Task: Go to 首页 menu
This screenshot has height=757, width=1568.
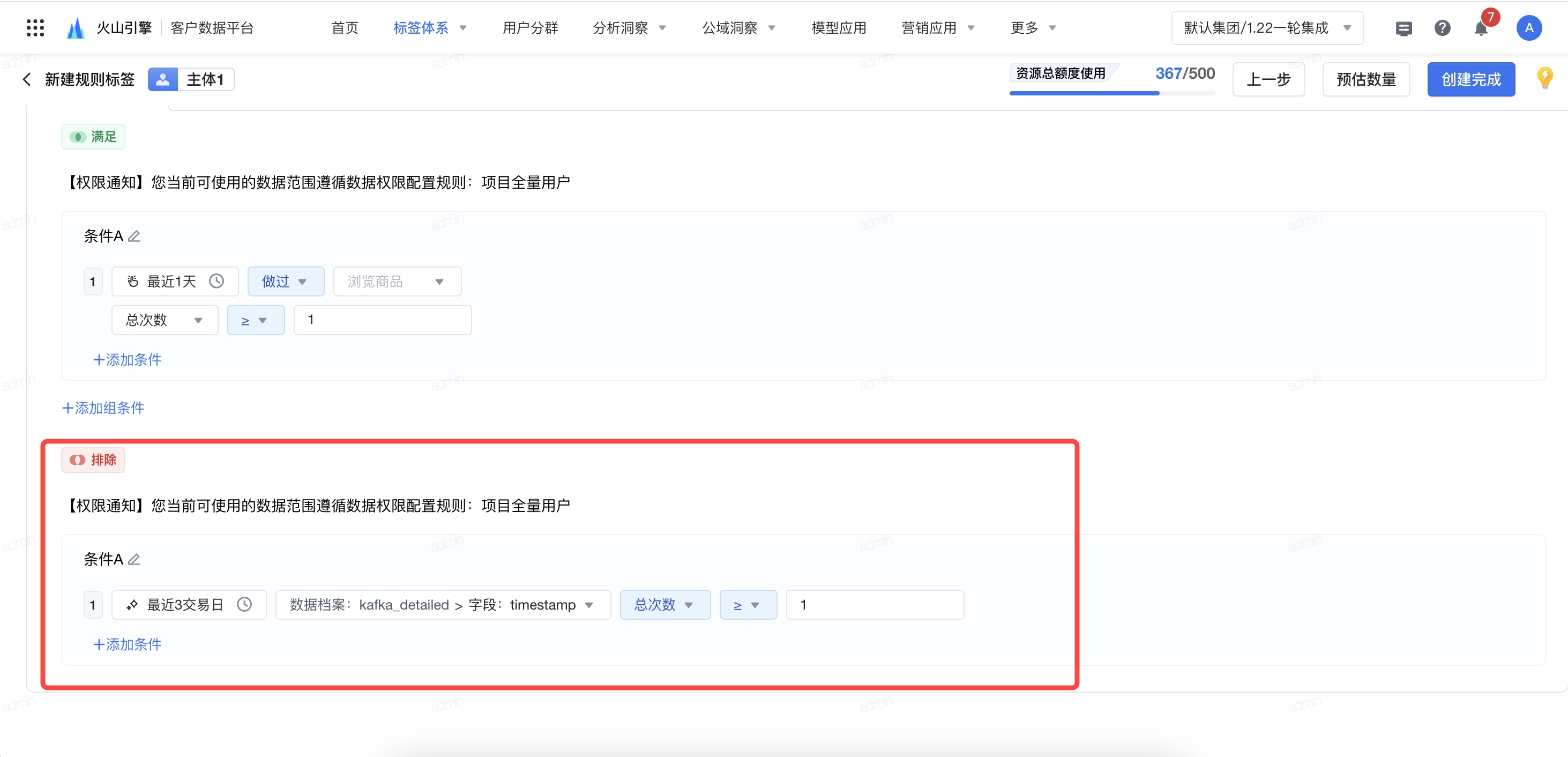Action: coord(345,28)
